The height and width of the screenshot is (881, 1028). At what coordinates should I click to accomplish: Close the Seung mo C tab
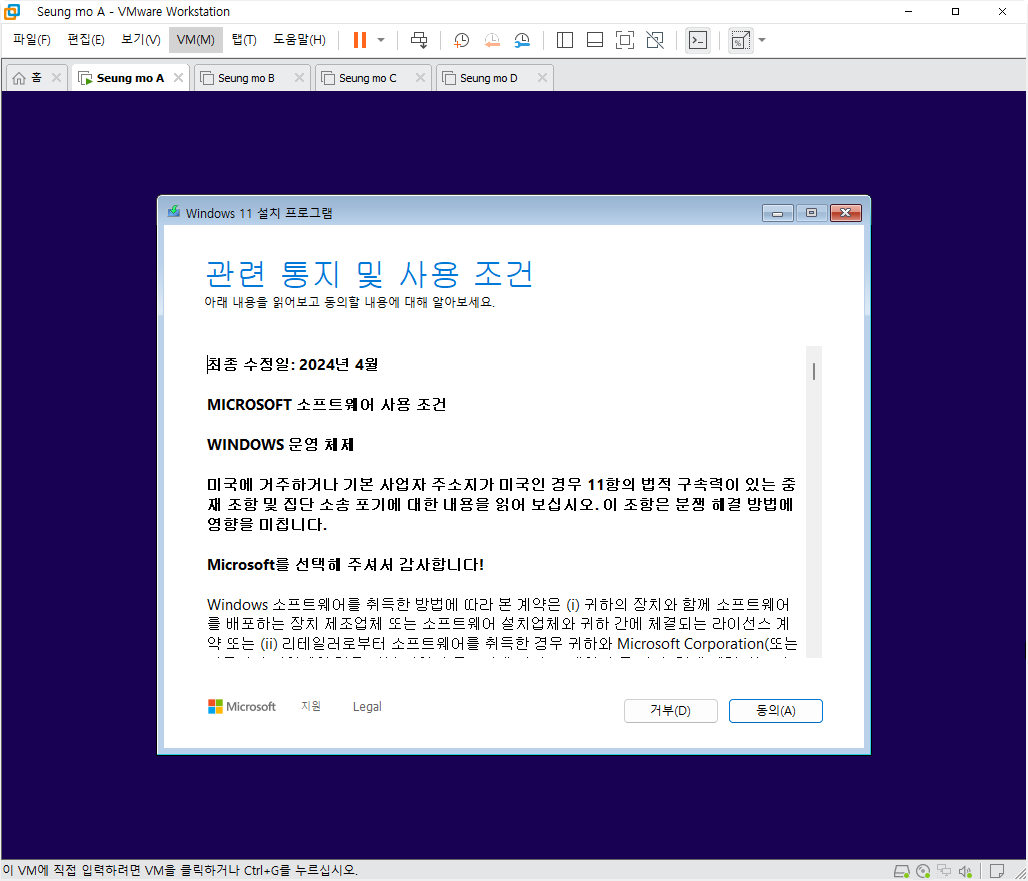pyautogui.click(x=420, y=77)
